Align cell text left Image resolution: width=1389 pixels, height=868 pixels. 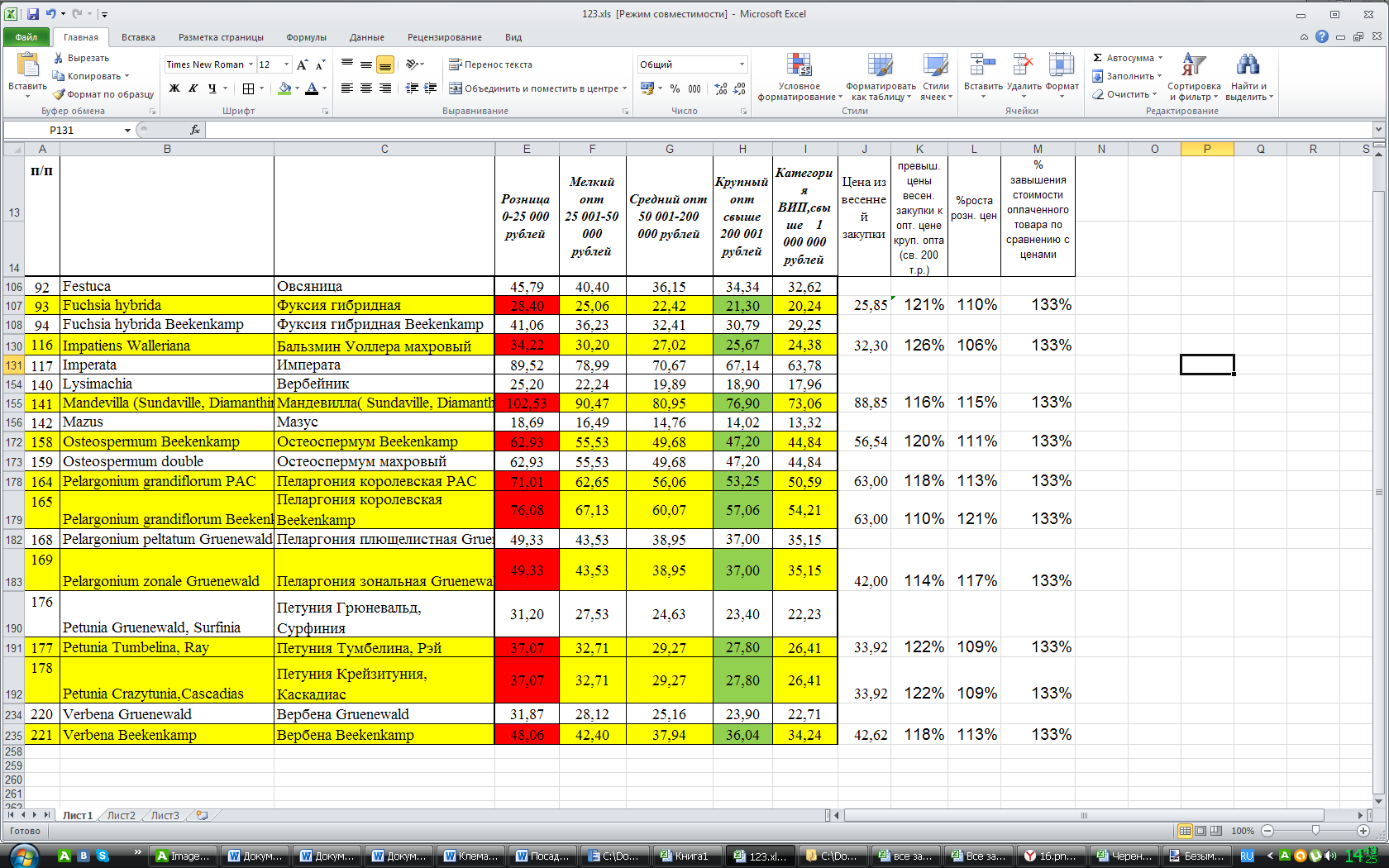[347, 88]
